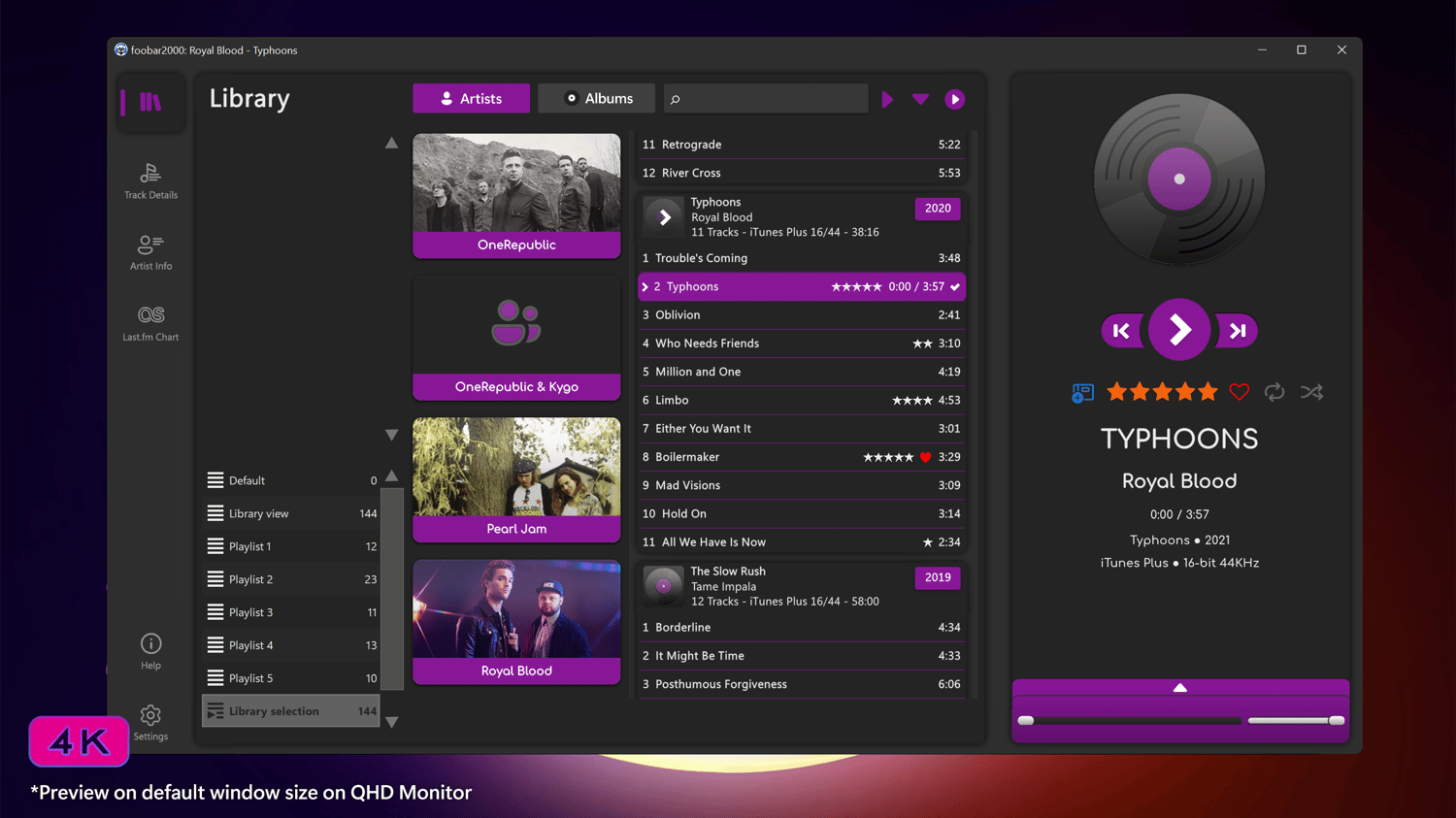Click the foobar2000 title bar icon
Screen dimensions: 1456x818
click(x=120, y=49)
